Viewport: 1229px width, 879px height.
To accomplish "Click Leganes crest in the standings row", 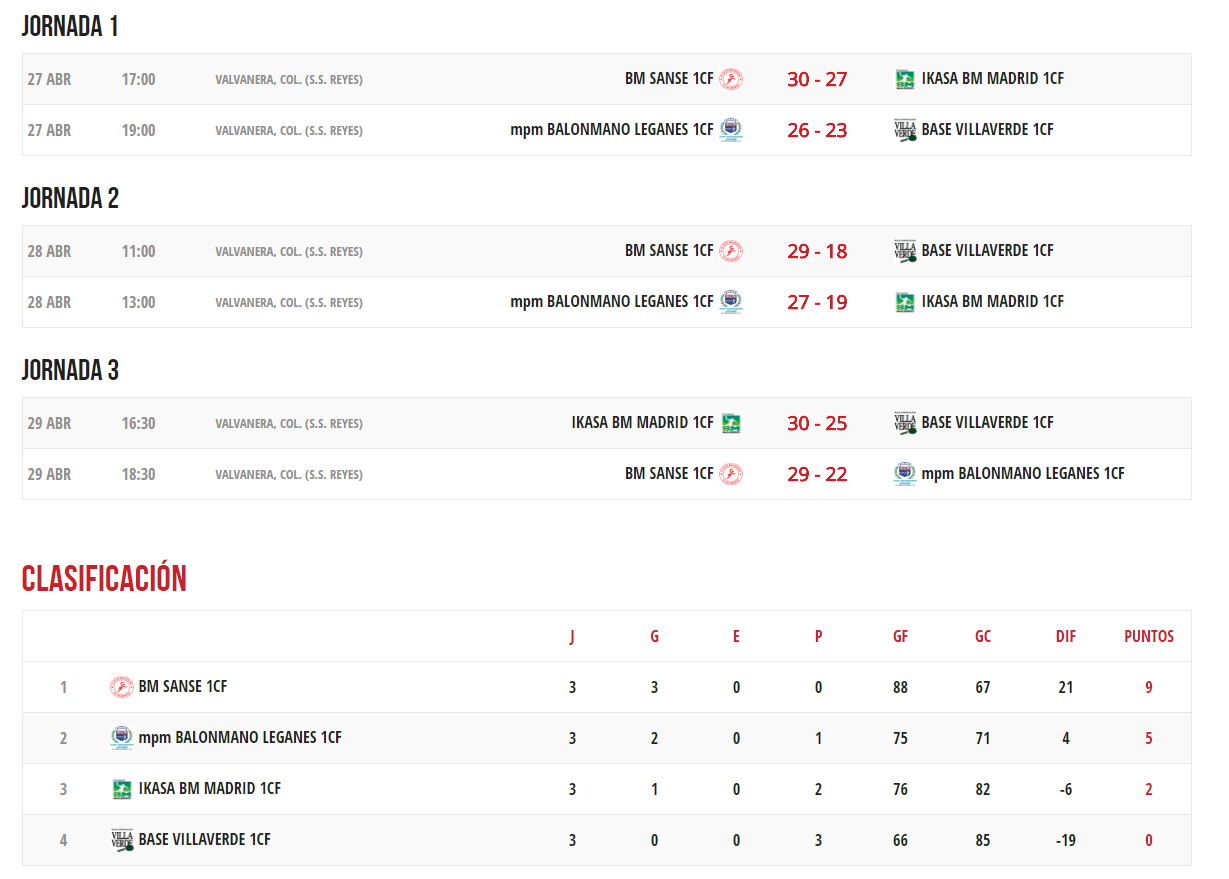I will (121, 738).
